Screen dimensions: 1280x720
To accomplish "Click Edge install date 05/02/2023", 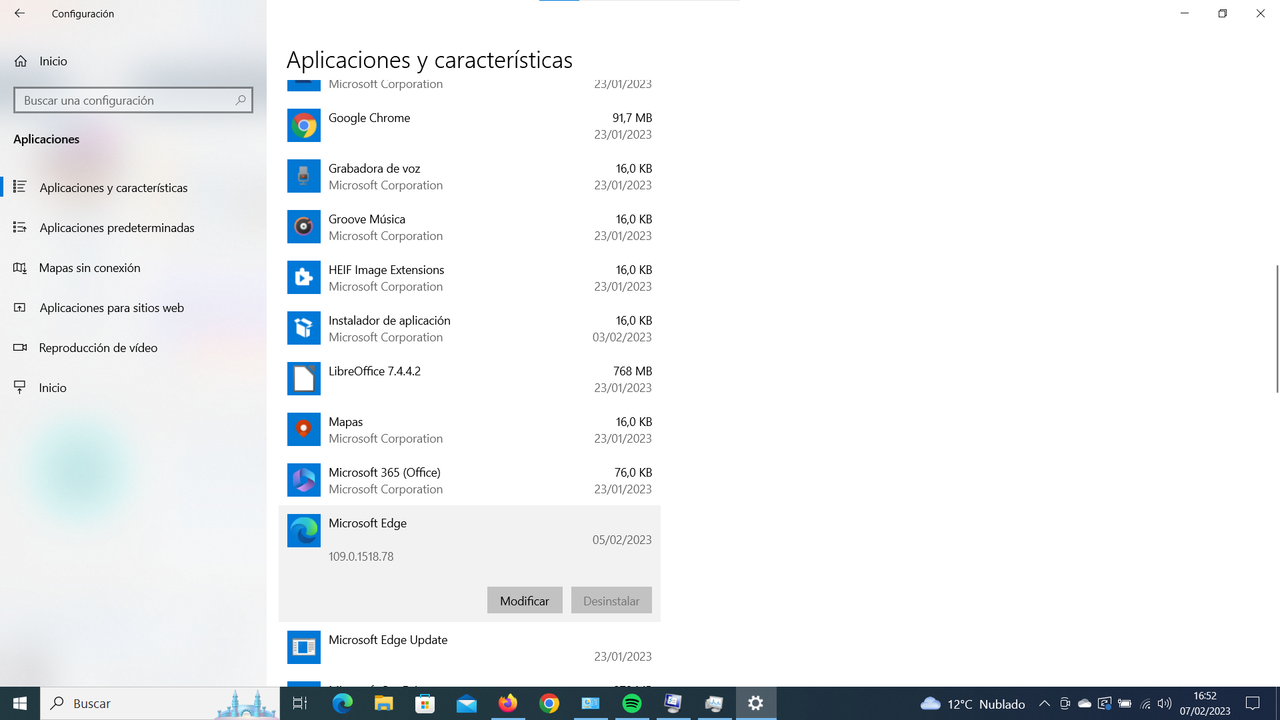I will [x=622, y=539].
